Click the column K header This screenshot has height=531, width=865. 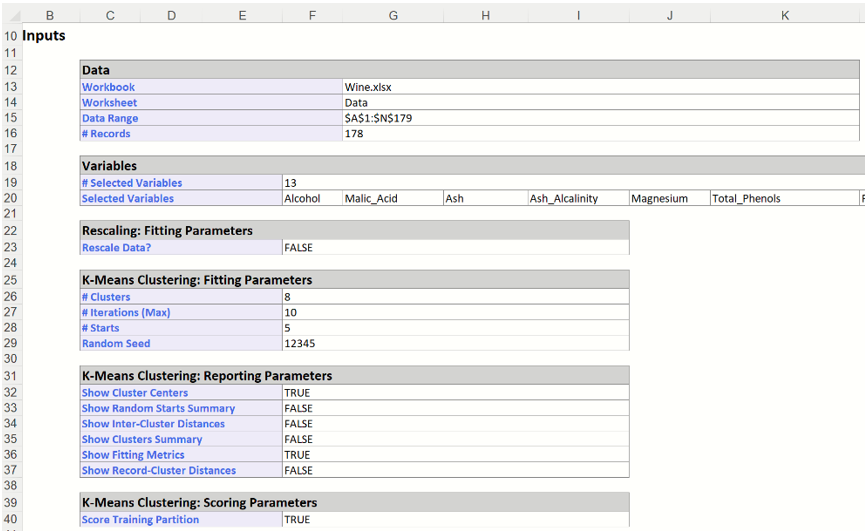(x=784, y=16)
